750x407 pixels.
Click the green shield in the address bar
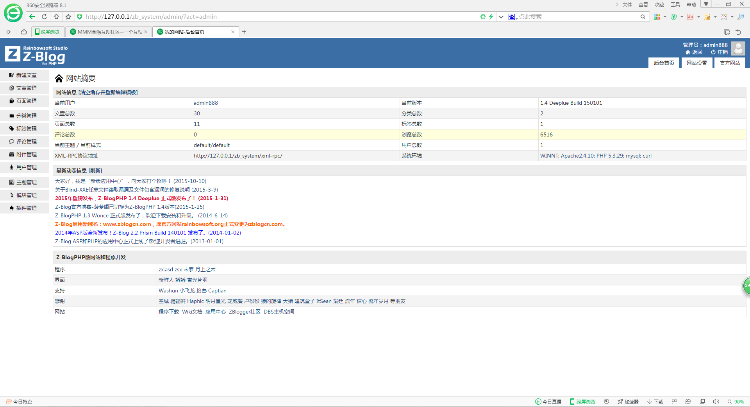79,17
